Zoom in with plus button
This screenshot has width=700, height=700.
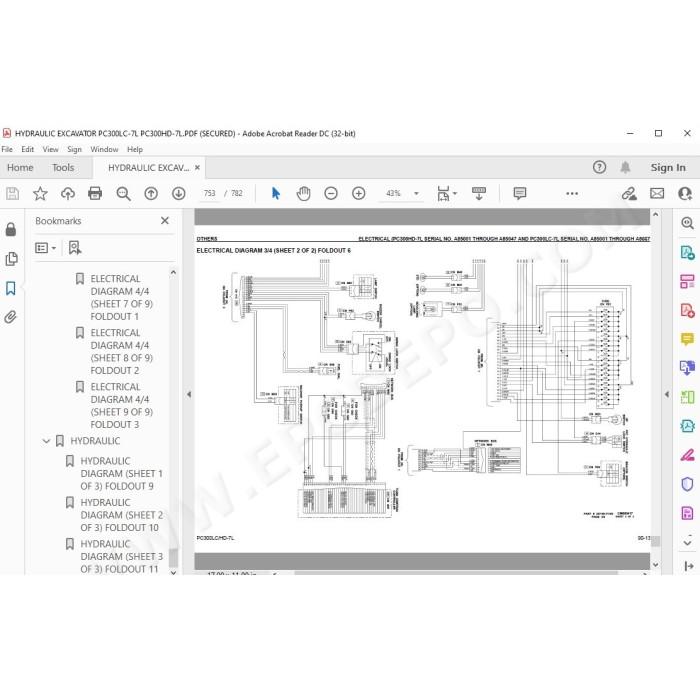point(358,194)
